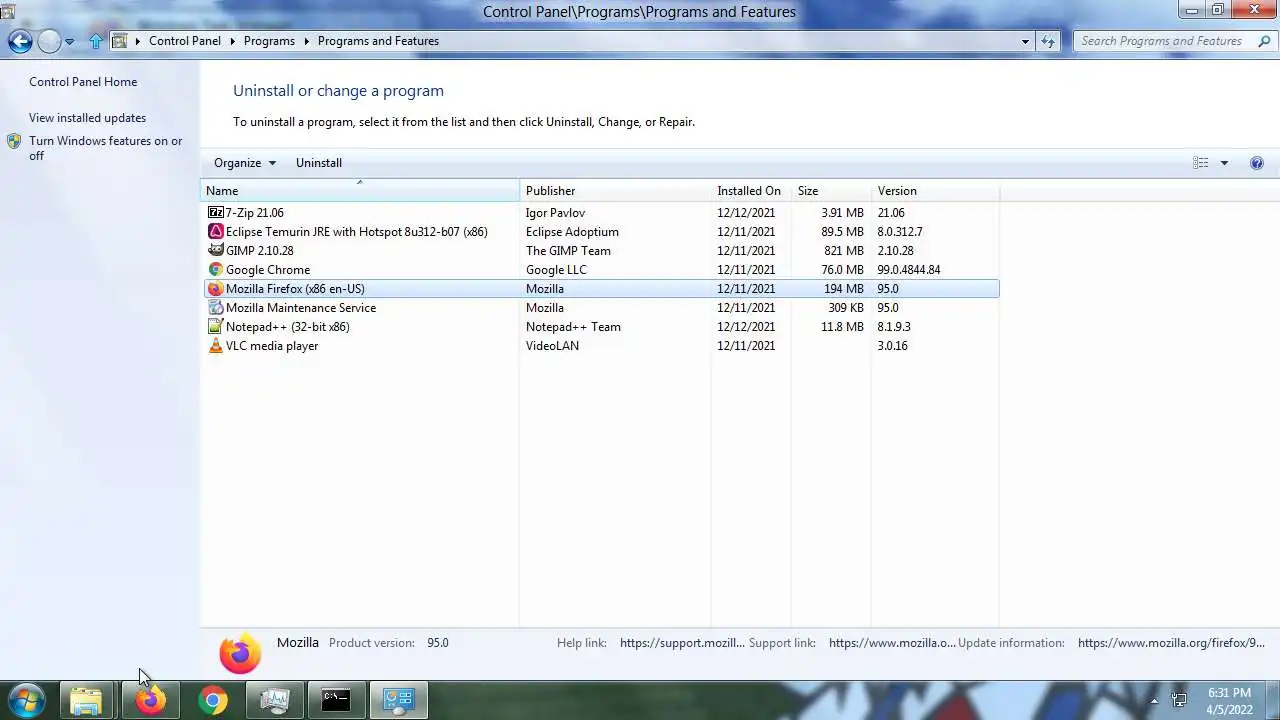Go back with the blue Back arrow

[x=20, y=41]
